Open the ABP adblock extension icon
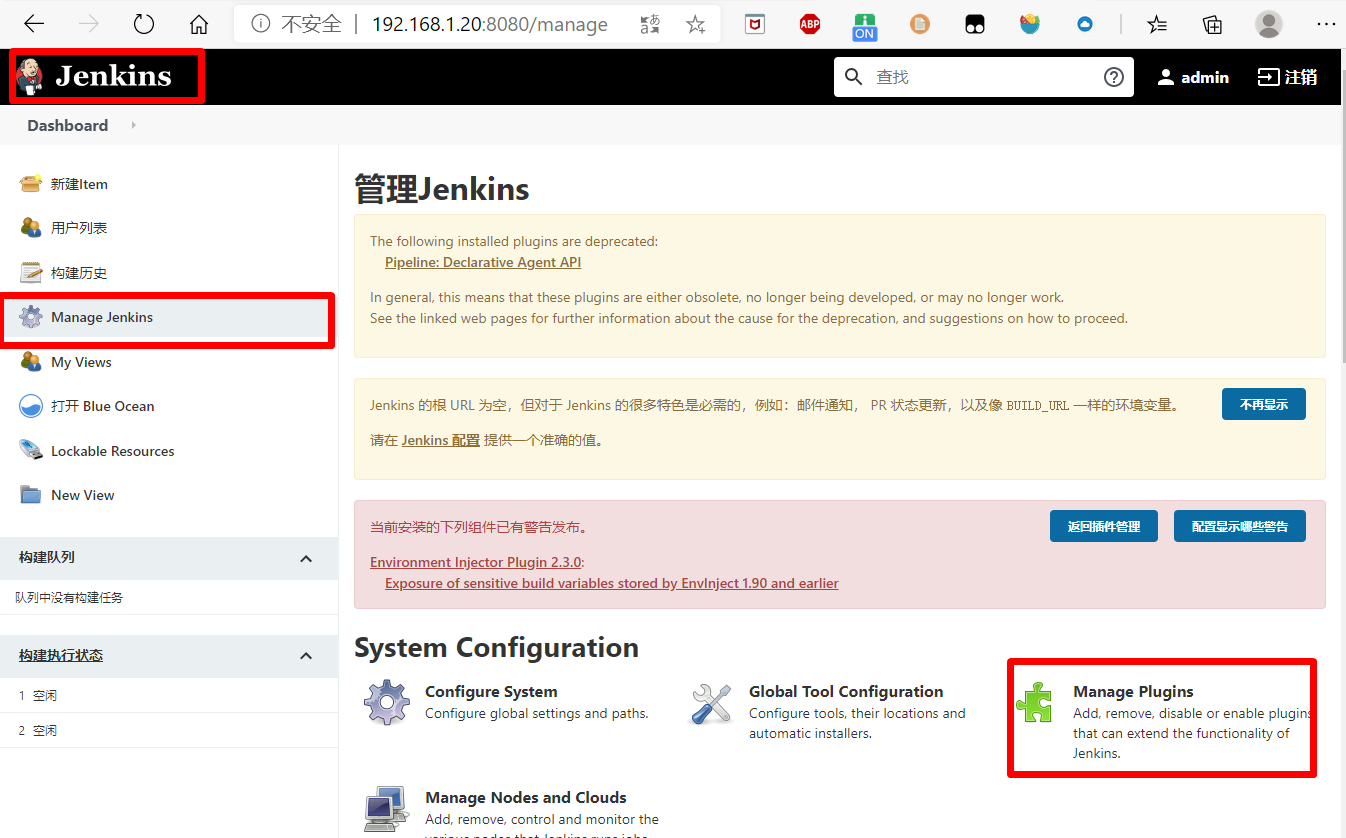The height and width of the screenshot is (838, 1346). (x=810, y=24)
